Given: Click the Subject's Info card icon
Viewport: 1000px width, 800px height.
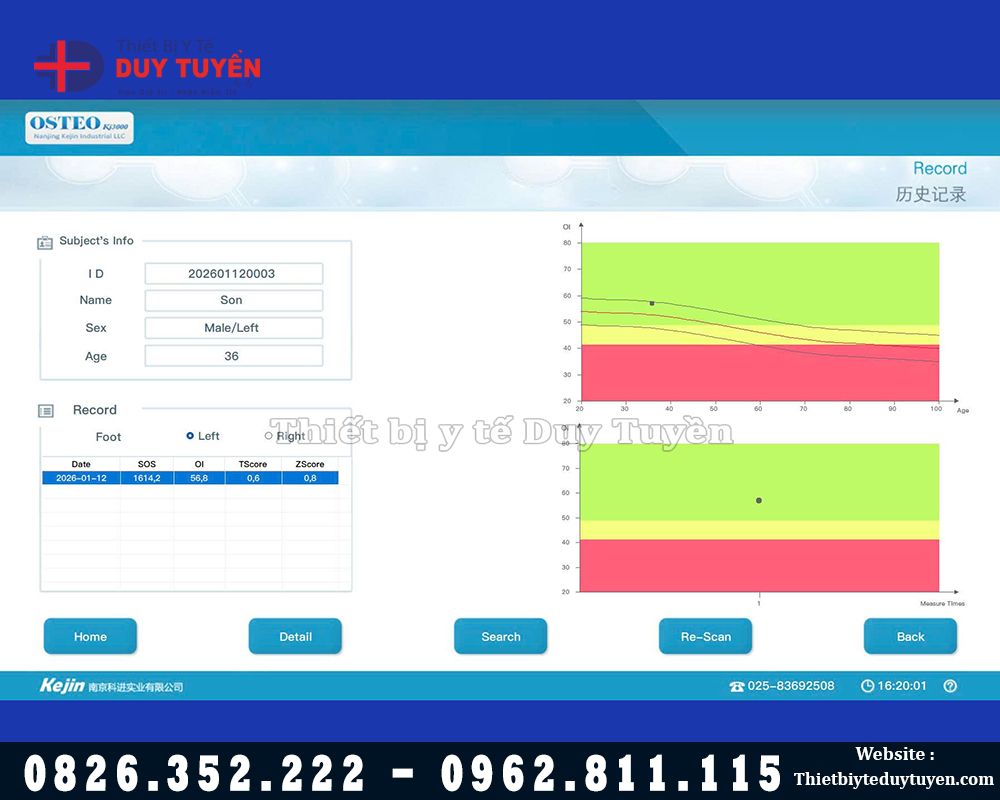Looking at the screenshot, I should pyautogui.click(x=45, y=242).
